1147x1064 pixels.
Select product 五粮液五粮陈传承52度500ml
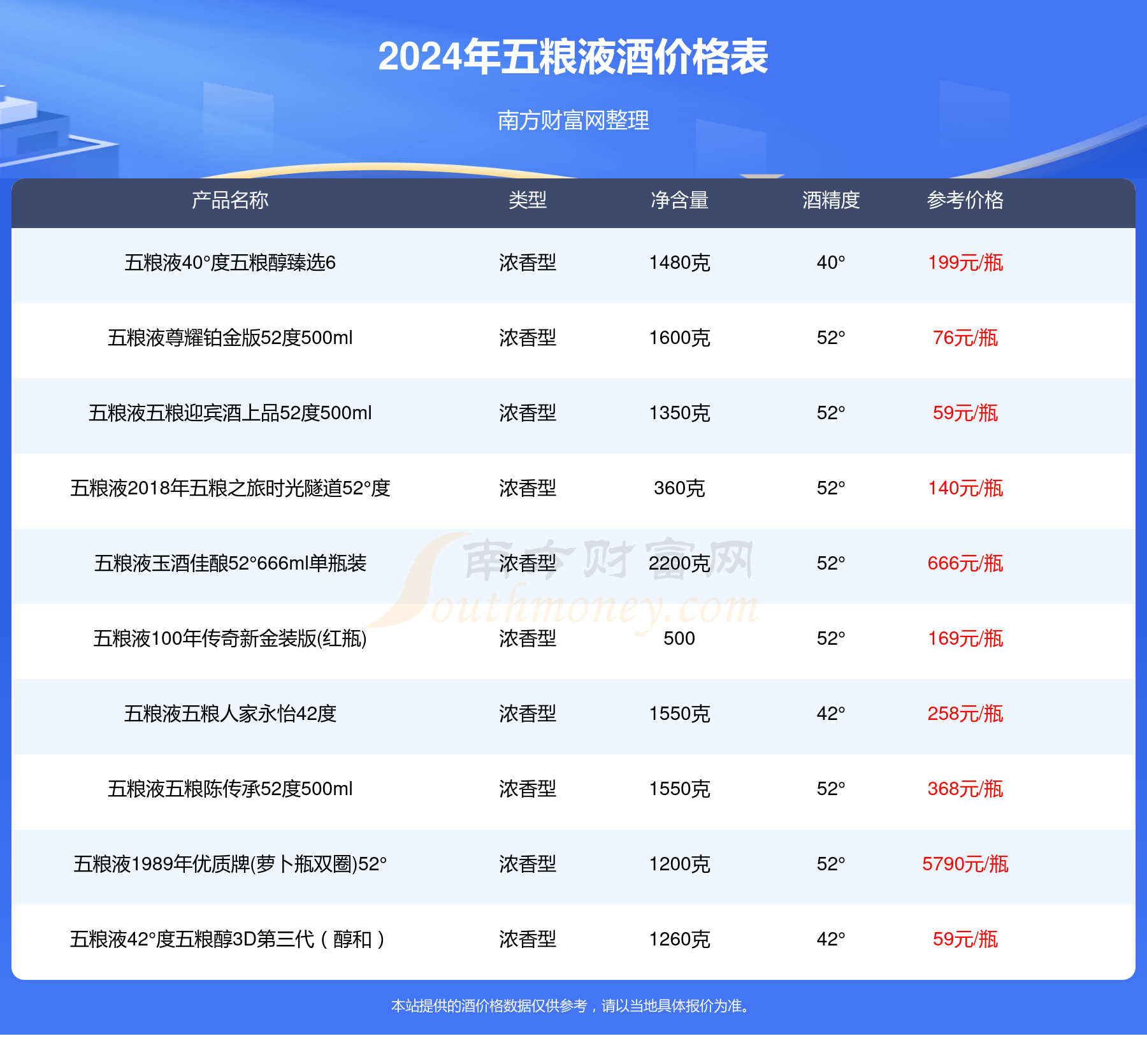(230, 789)
